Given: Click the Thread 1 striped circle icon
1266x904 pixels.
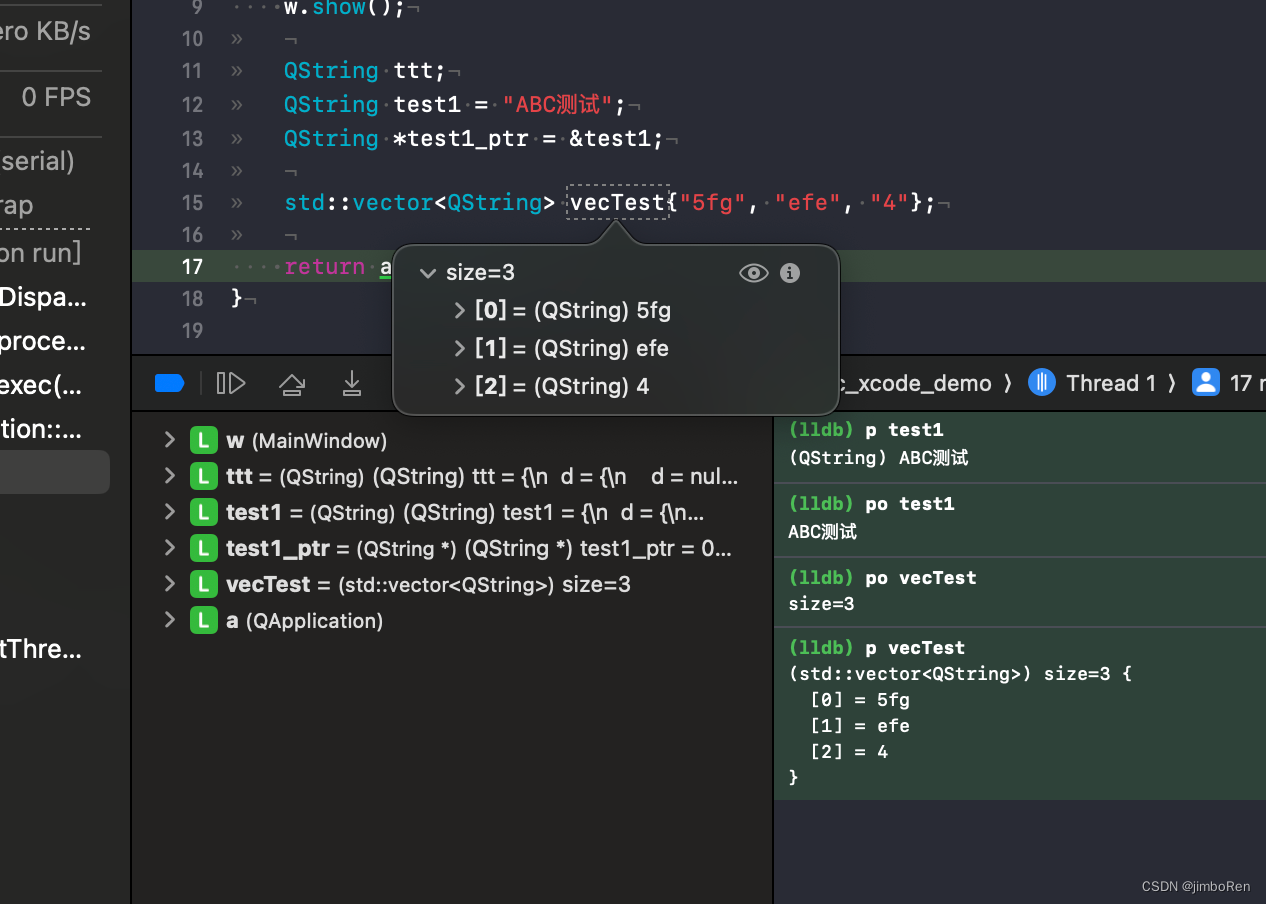Looking at the screenshot, I should pyautogui.click(x=1042, y=383).
